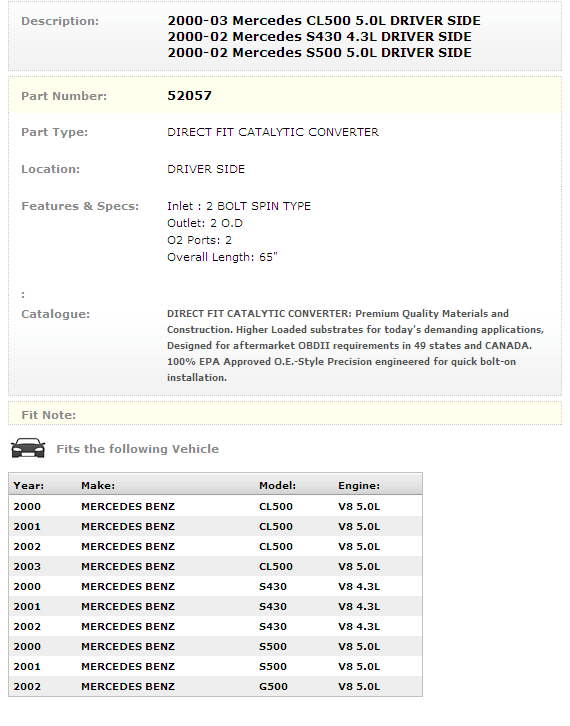The image size is (570, 726).
Task: Click the 2000-02 Mercedes S430 description line
Action: pyautogui.click(x=319, y=37)
